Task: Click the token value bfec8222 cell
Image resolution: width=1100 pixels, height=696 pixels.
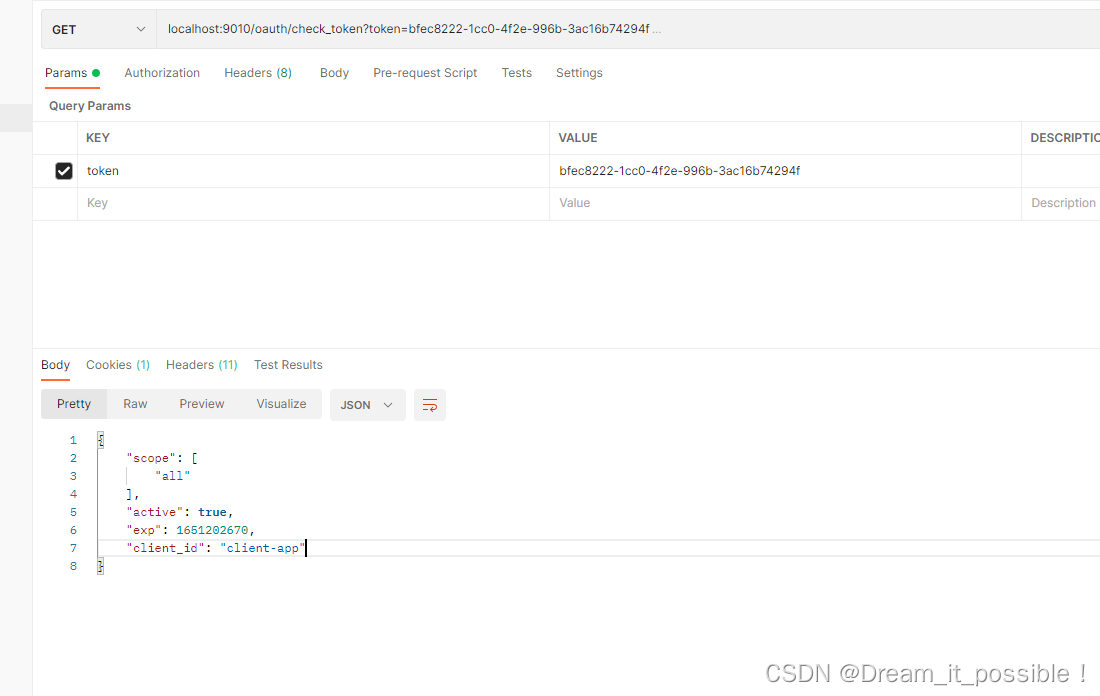Action: point(785,170)
